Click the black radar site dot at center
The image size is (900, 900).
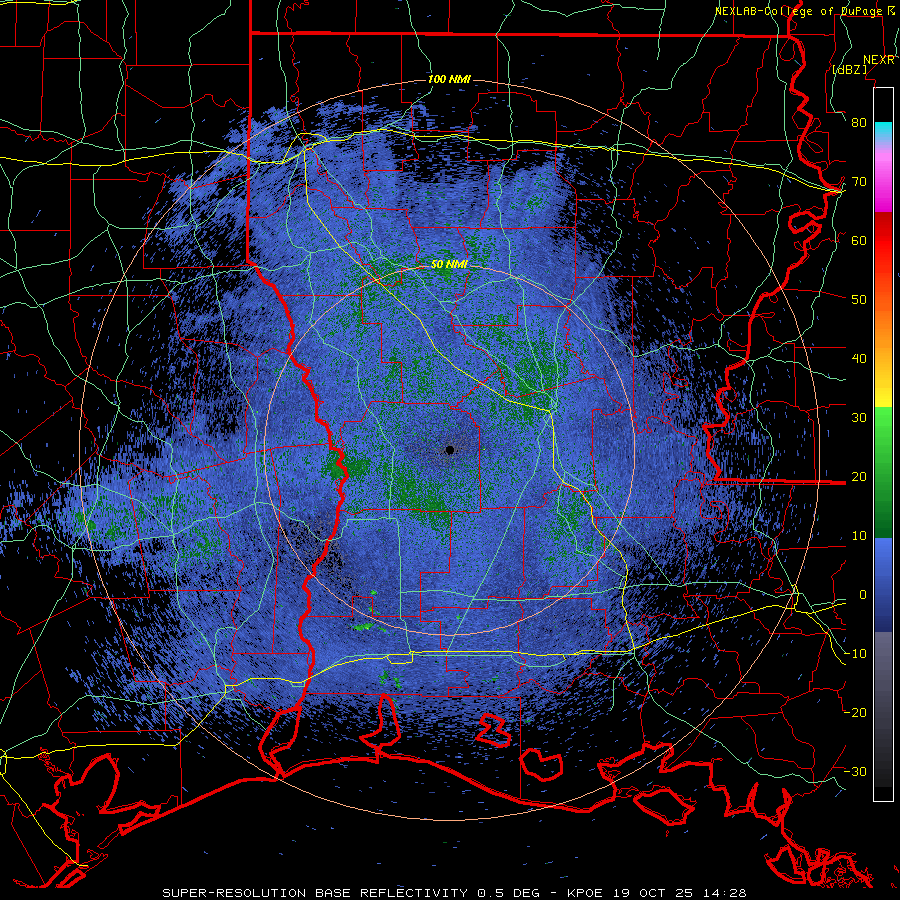pos(450,450)
